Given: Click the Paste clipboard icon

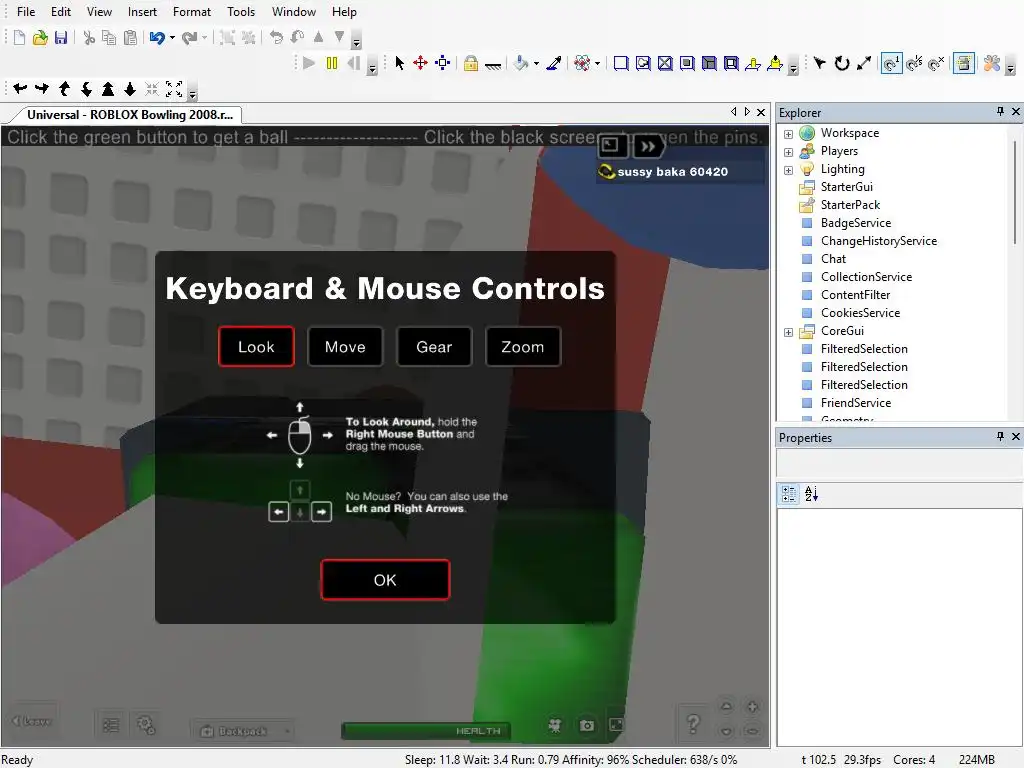Looking at the screenshot, I should [131, 38].
